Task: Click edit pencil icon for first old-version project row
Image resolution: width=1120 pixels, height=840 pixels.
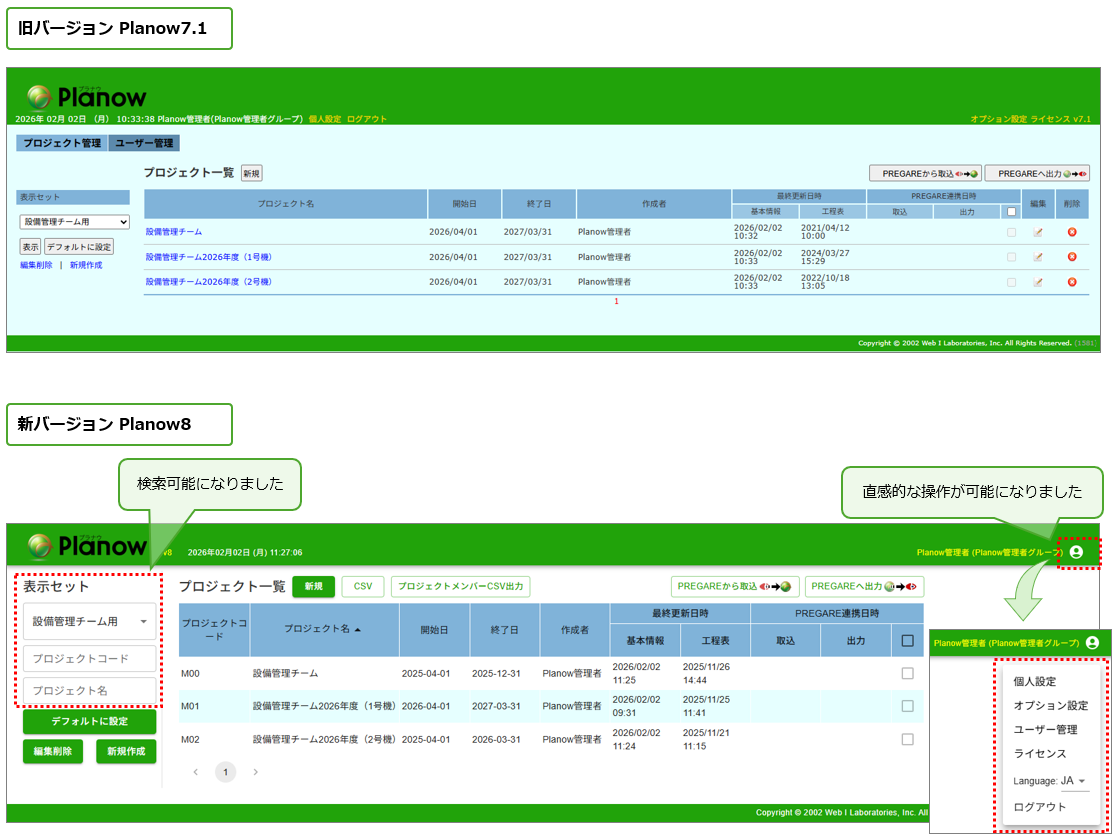Action: click(x=1038, y=232)
